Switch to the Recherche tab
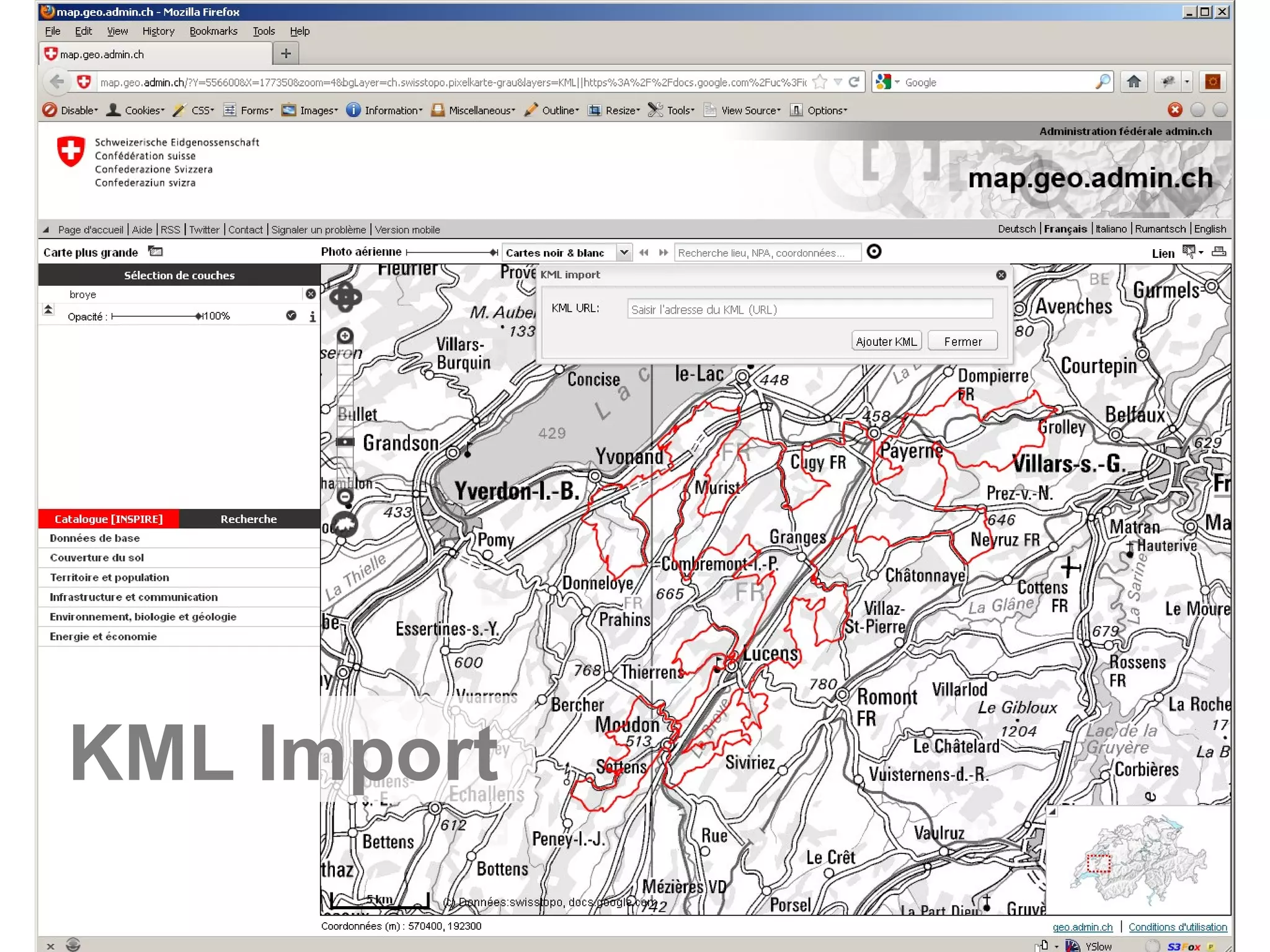The width and height of the screenshot is (1270, 952). (248, 519)
